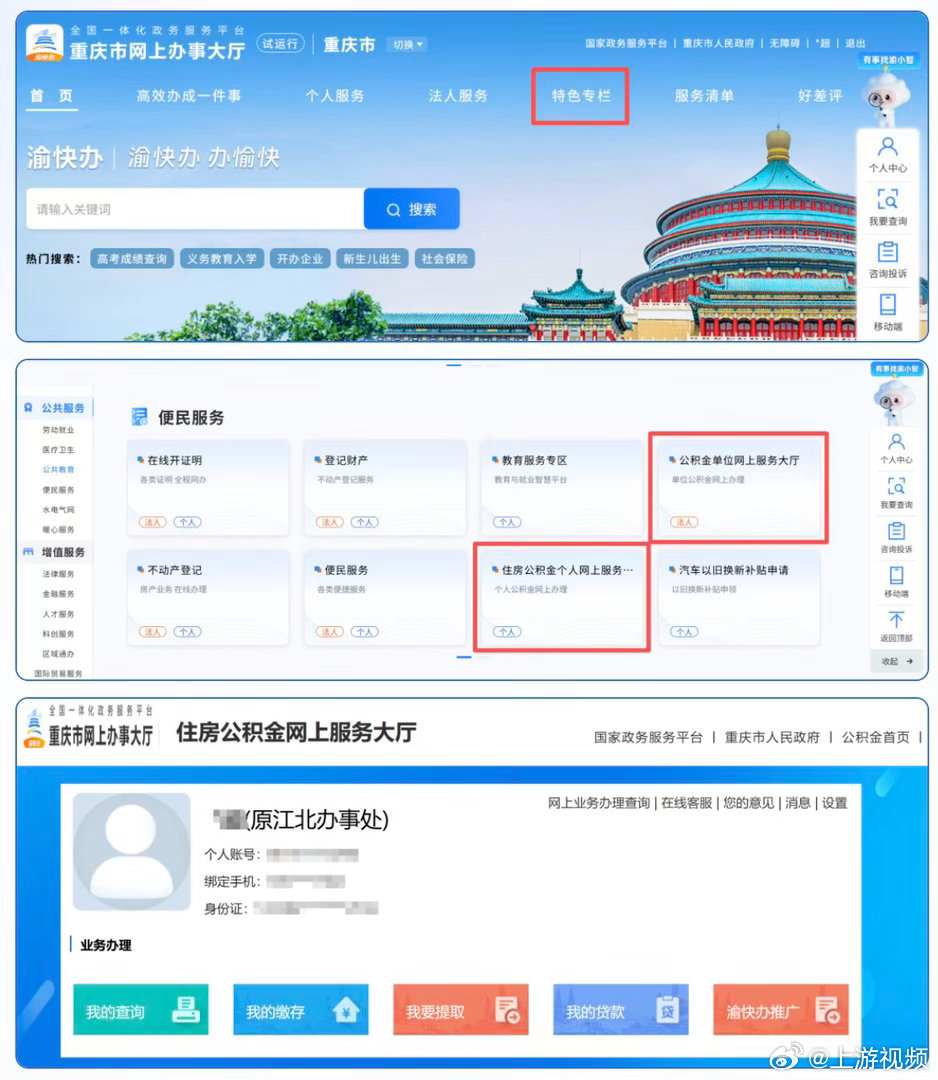This screenshot has height=1080, width=938.
Task: Select hot search tag 义务教育入学
Action: [x=222, y=259]
